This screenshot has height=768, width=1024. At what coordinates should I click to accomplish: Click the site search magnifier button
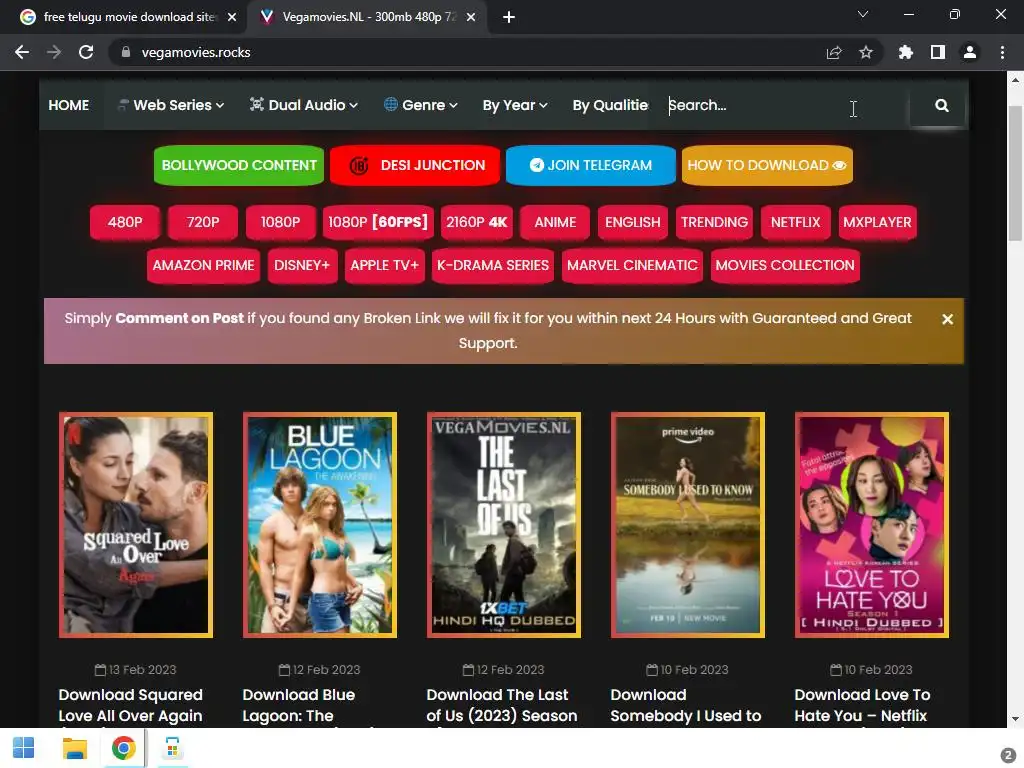point(941,105)
